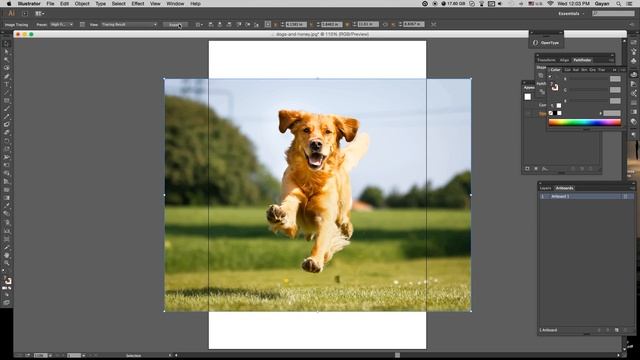640x360 pixels.
Task: Open macOS Spotlight search
Action: (619, 4)
